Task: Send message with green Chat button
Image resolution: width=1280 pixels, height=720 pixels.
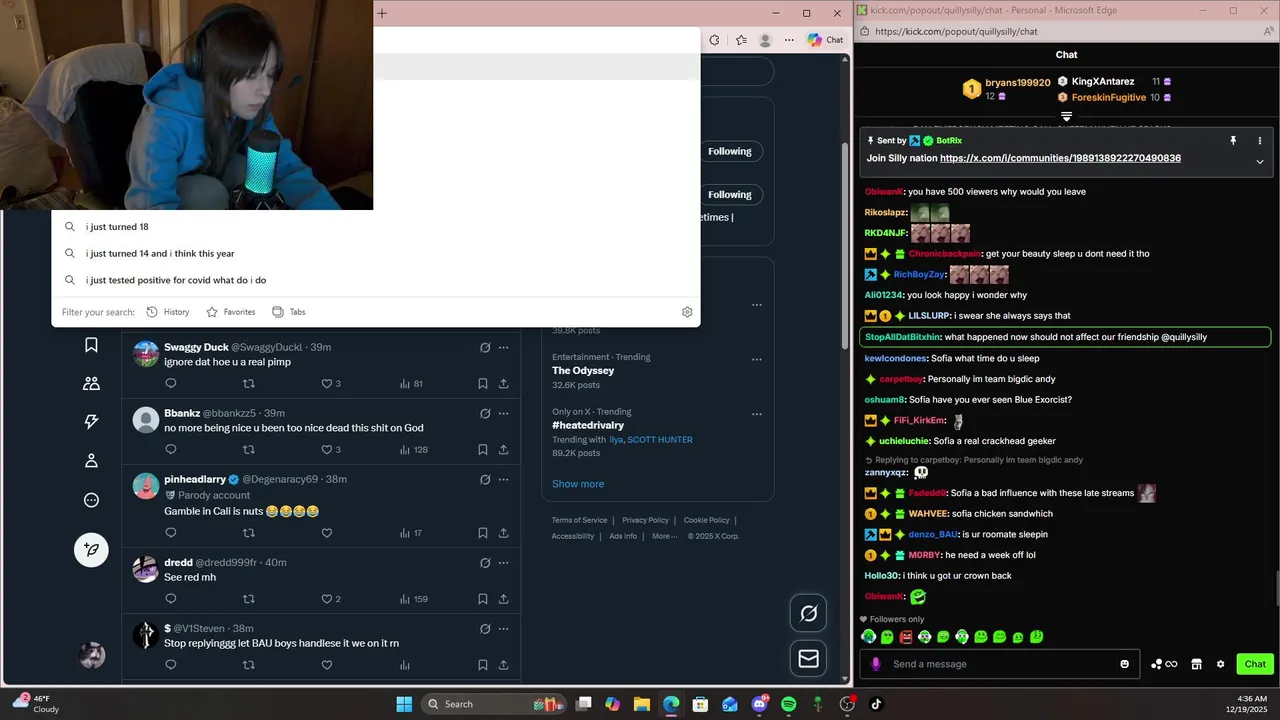Action: click(1255, 664)
